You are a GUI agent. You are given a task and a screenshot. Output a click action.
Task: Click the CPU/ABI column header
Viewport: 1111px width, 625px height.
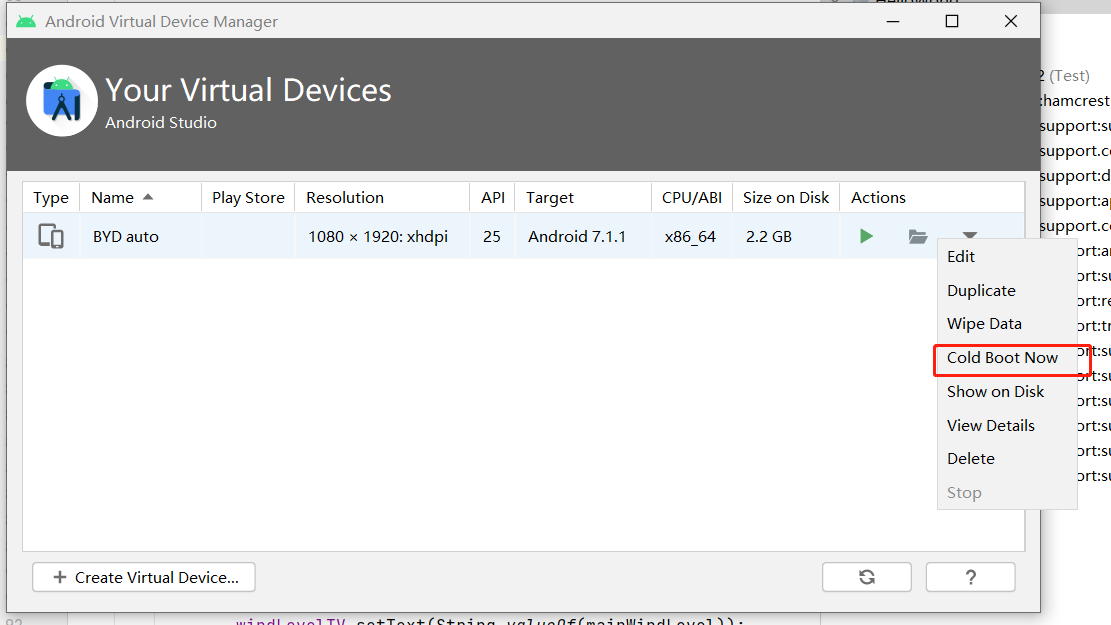[692, 198]
